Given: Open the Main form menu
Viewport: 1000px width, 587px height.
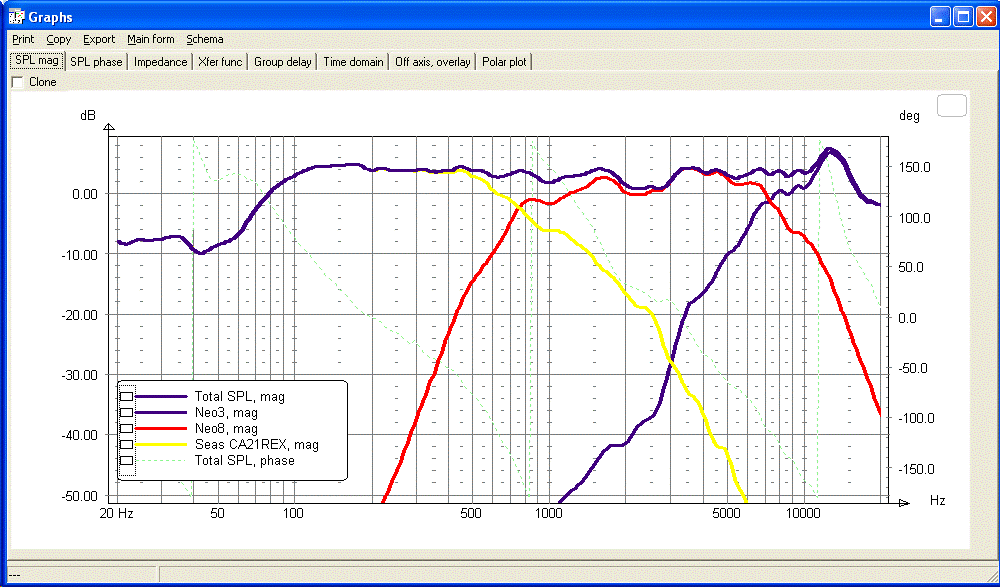Looking at the screenshot, I should click(x=151, y=40).
